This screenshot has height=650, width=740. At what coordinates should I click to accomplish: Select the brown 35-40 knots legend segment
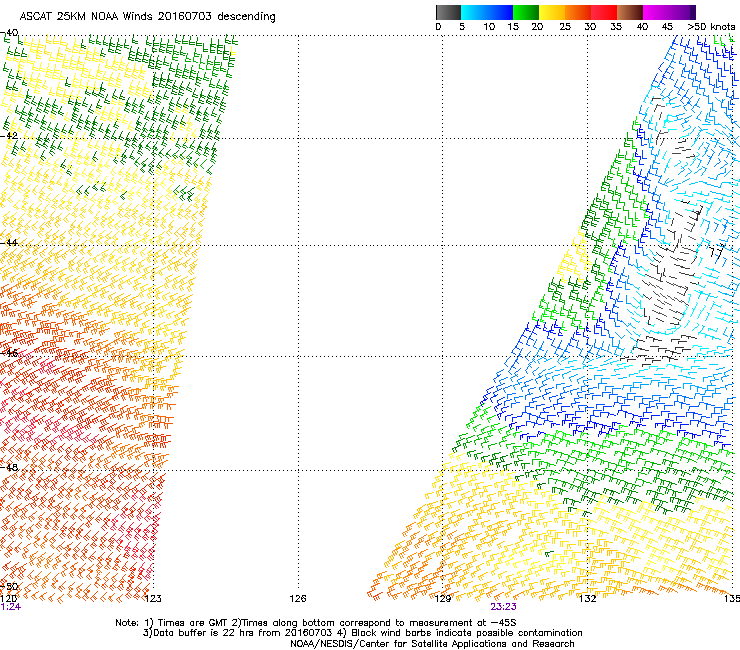[x=630, y=12]
